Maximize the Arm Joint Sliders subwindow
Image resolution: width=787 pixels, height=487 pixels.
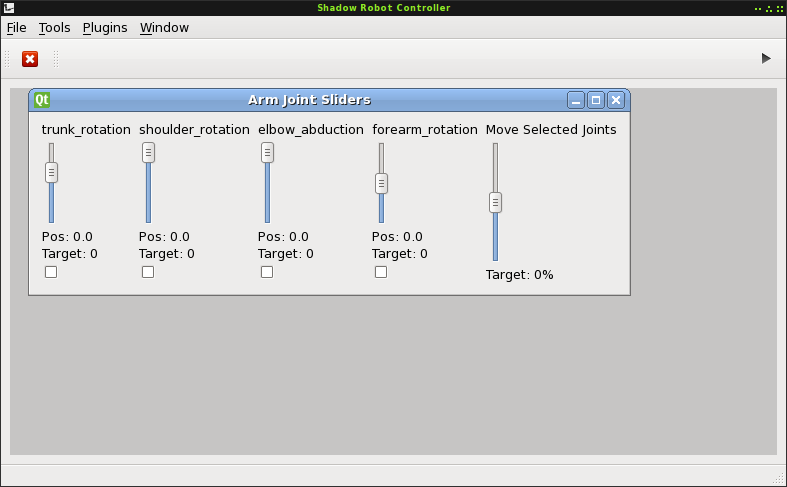pos(595,100)
